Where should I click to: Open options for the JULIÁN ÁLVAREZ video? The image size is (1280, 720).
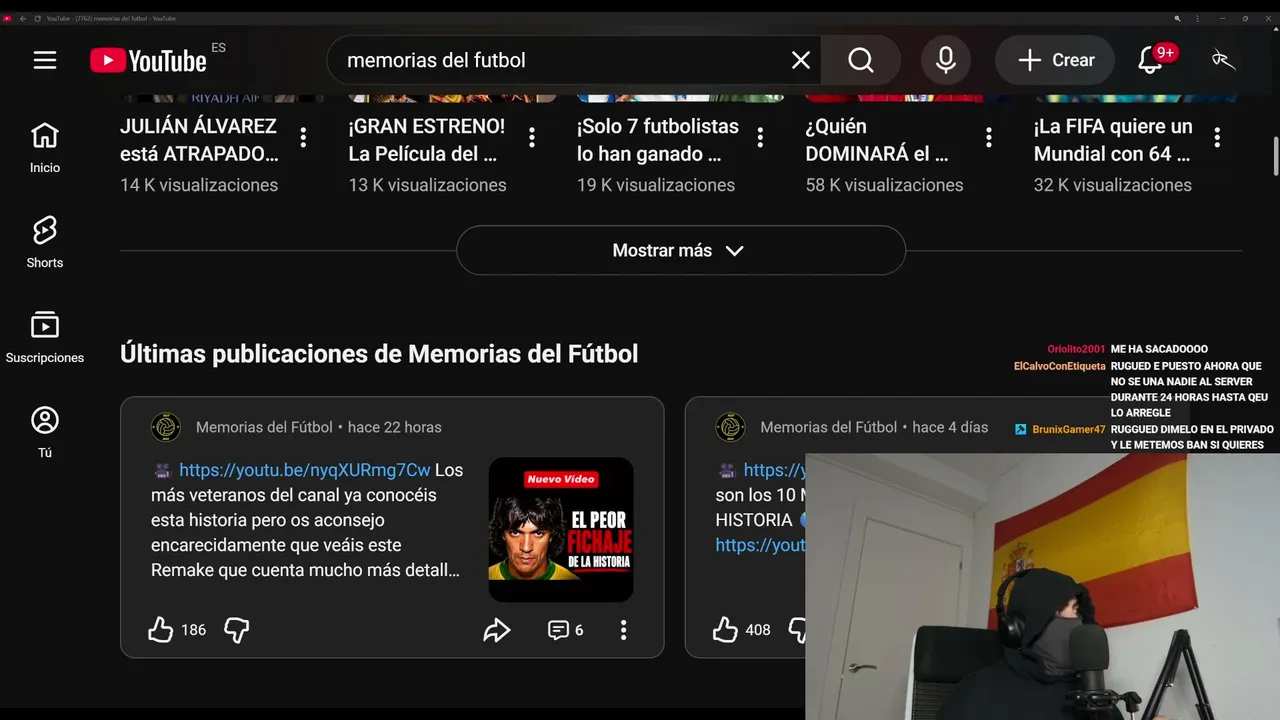click(x=303, y=137)
